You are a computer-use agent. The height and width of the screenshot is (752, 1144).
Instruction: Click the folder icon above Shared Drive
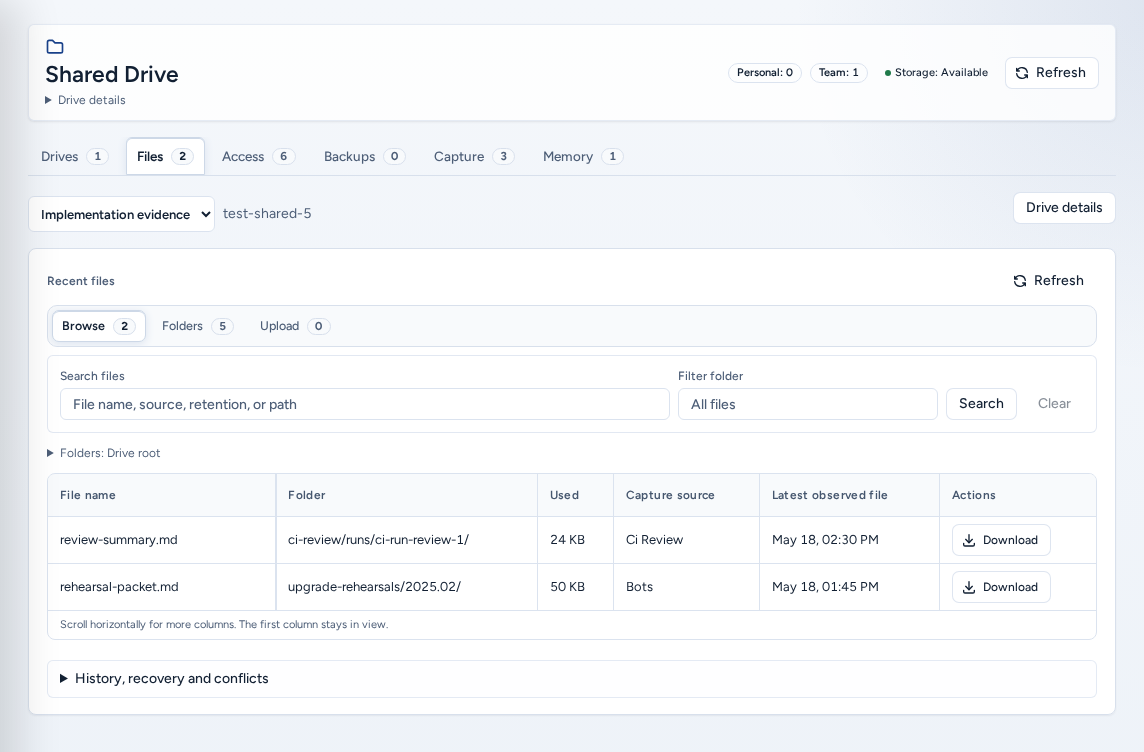click(55, 47)
